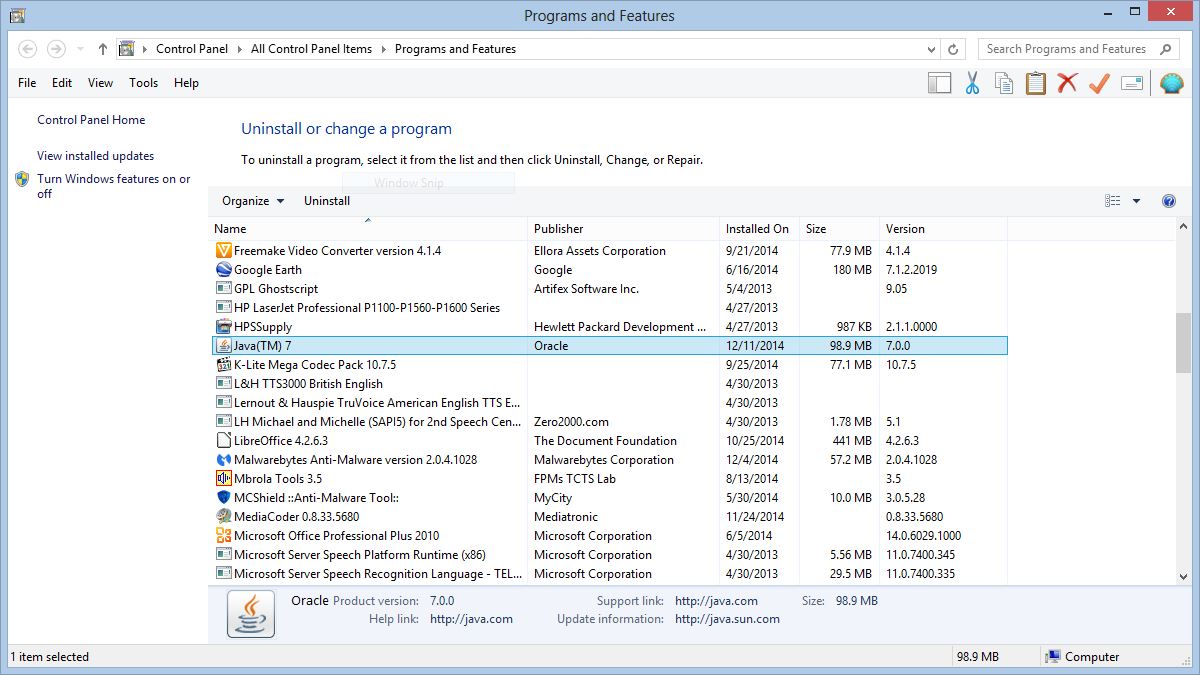Viewport: 1200px width, 675px height.
Task: Click the Up arrow to parent folder
Action: click(x=103, y=48)
